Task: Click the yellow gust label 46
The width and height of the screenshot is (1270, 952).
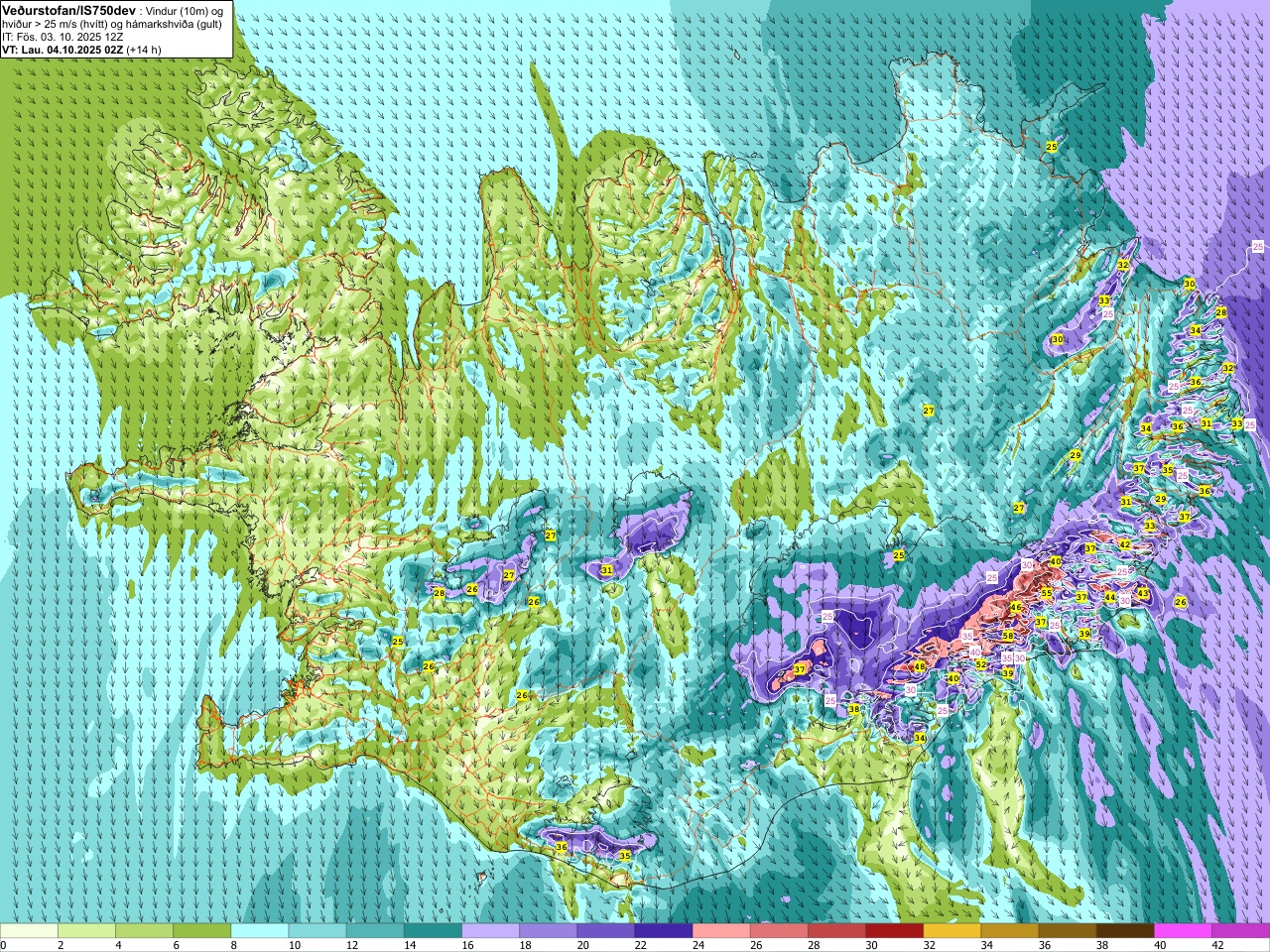Action: coord(1015,607)
